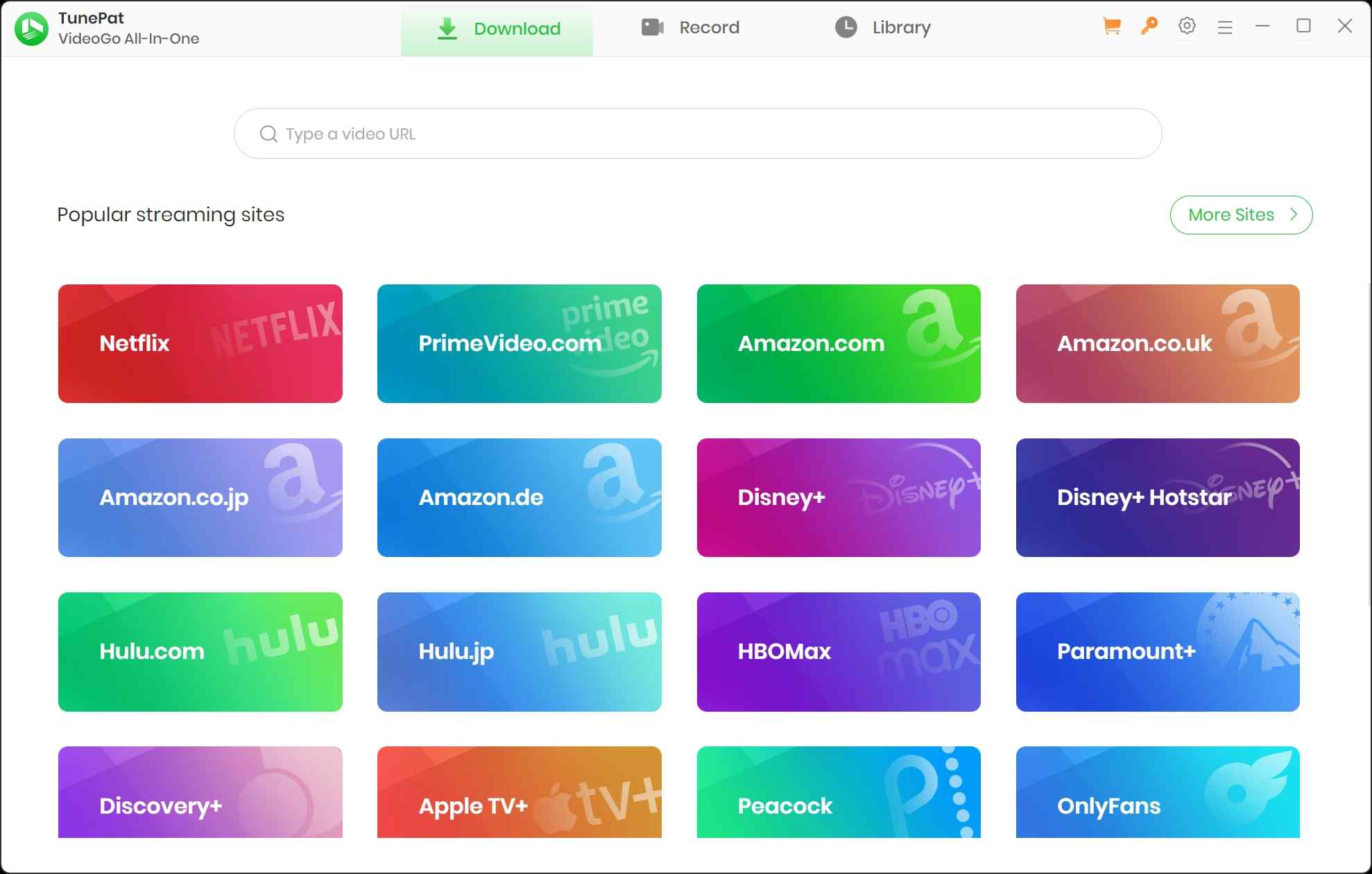
Task: Select the Netflix streaming site tile
Action: pos(200,343)
